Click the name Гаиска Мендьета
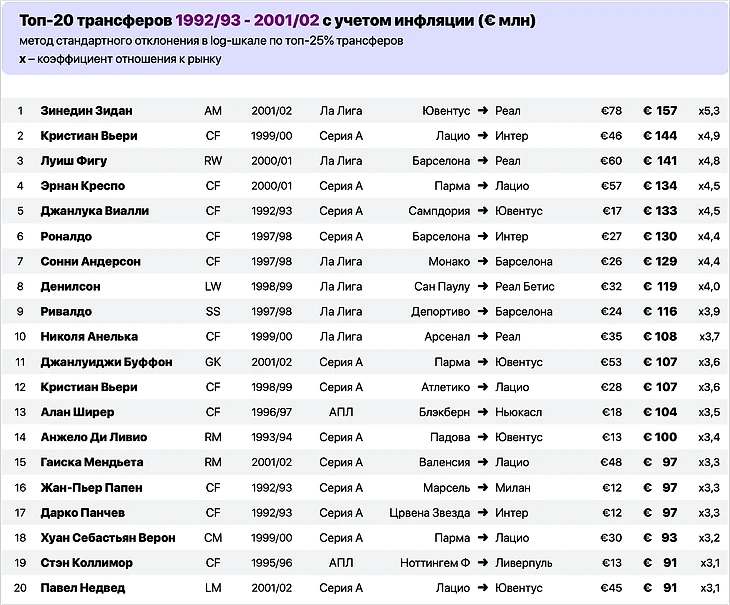This screenshot has height=605, width=730. [x=92, y=463]
